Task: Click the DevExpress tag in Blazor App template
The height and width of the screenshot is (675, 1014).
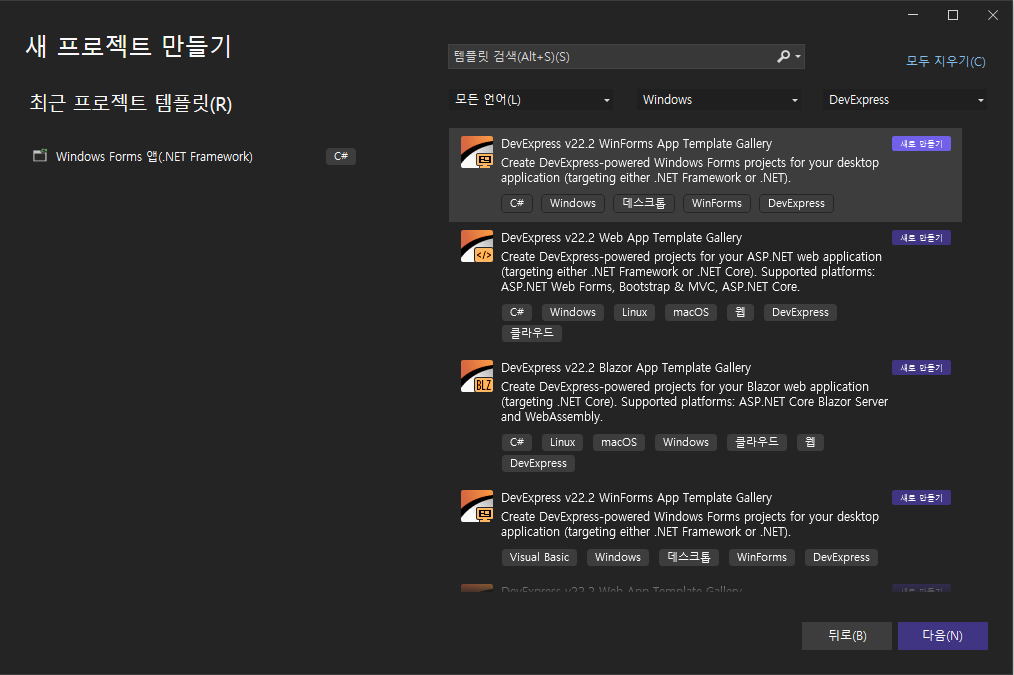Action: (x=538, y=463)
